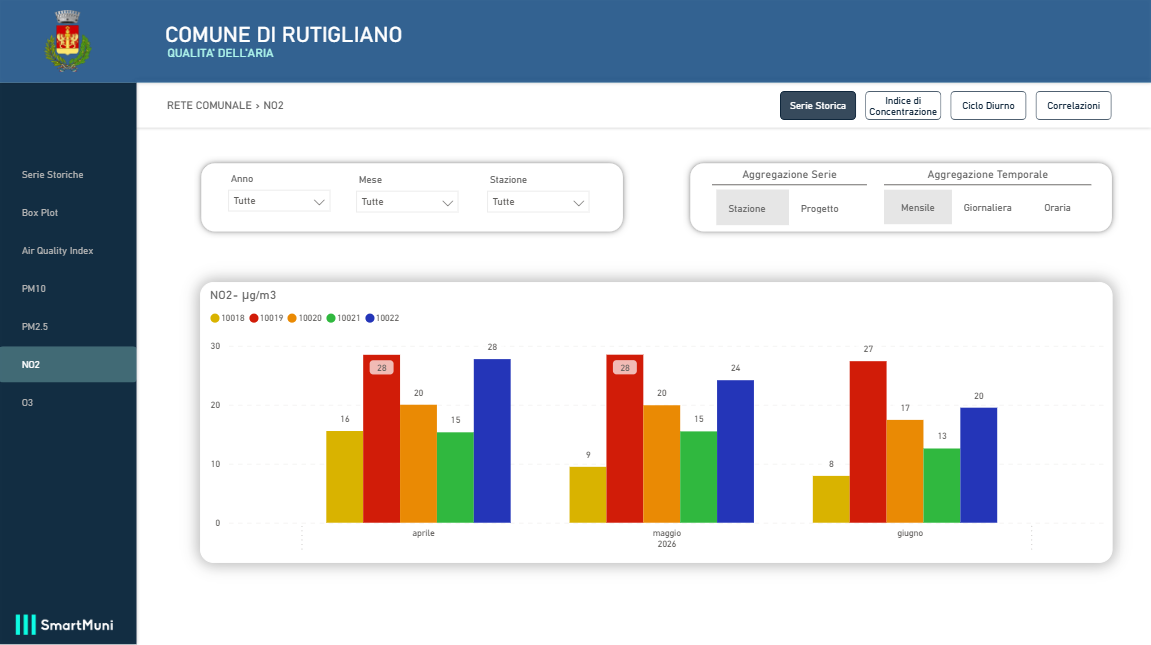The width and height of the screenshot is (1151, 645).
Task: Select PM2.5 in the sidebar
Action: (68, 327)
